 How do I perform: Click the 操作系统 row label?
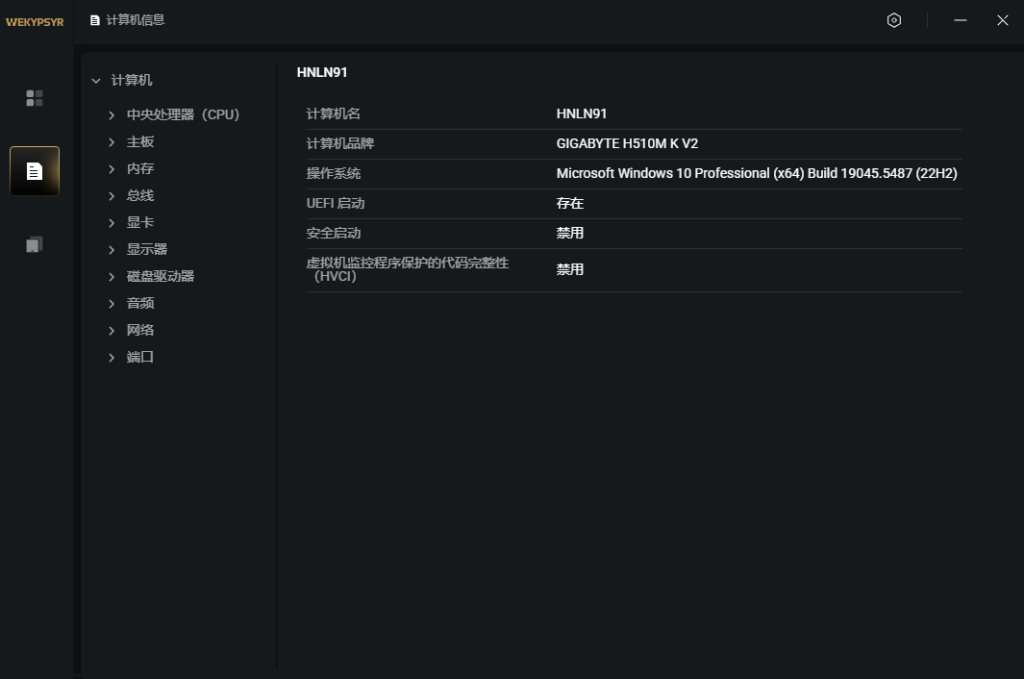point(333,174)
